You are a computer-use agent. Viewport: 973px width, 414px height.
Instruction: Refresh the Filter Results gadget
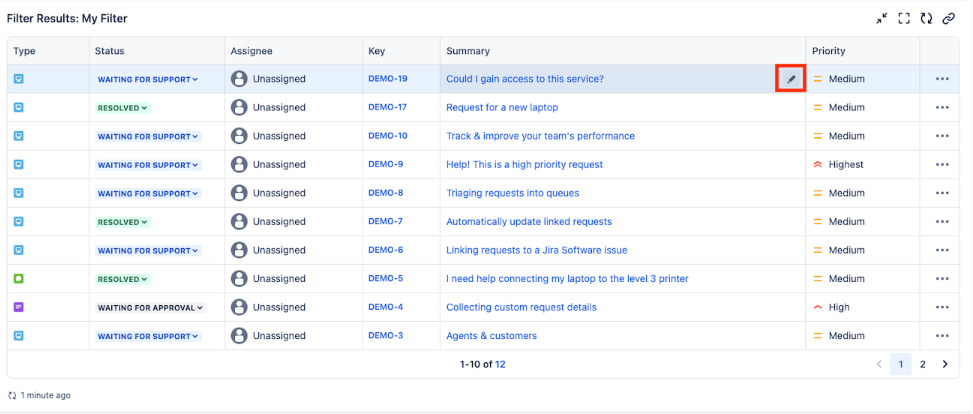[926, 19]
